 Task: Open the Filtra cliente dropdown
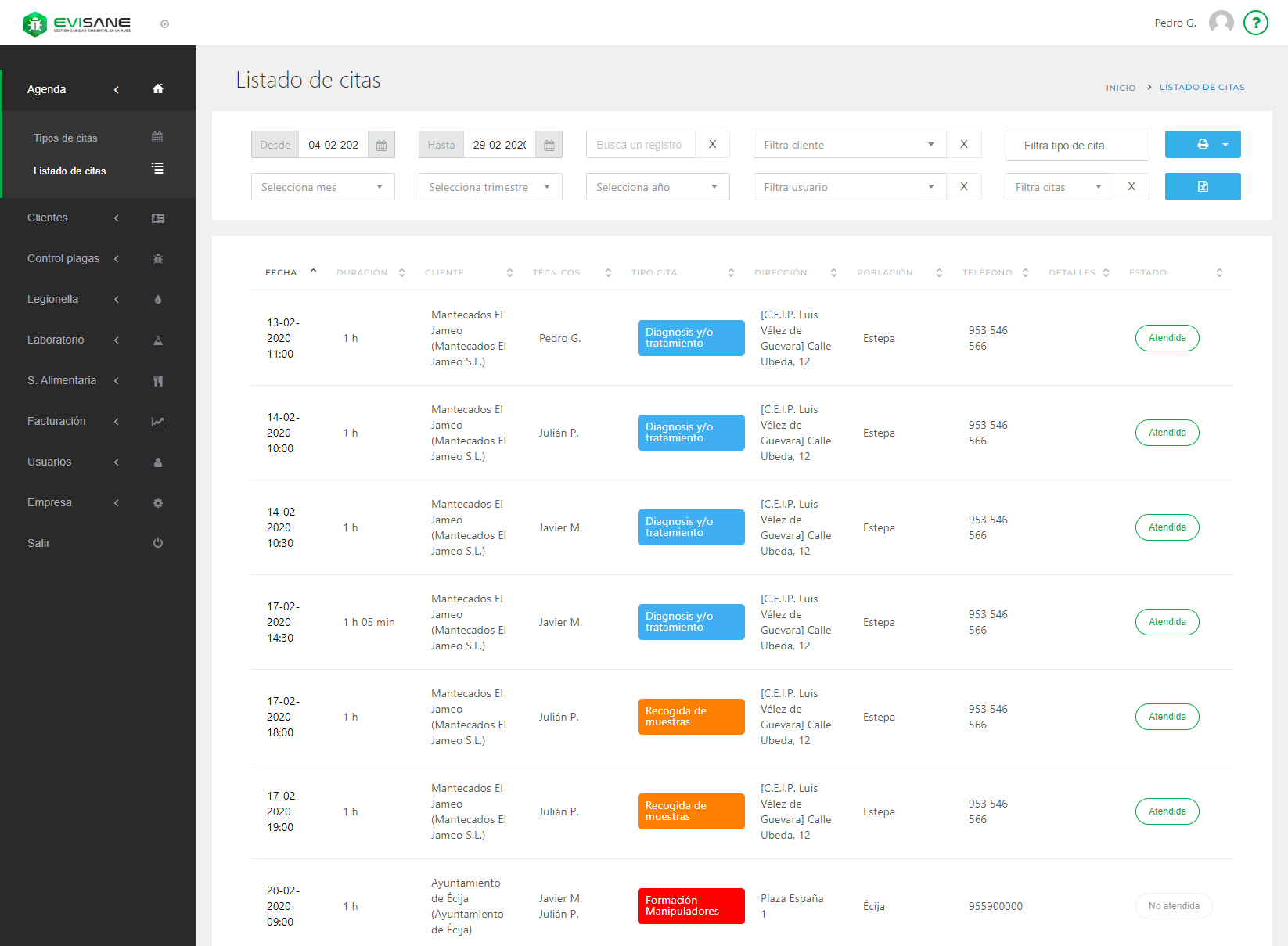[x=850, y=144]
